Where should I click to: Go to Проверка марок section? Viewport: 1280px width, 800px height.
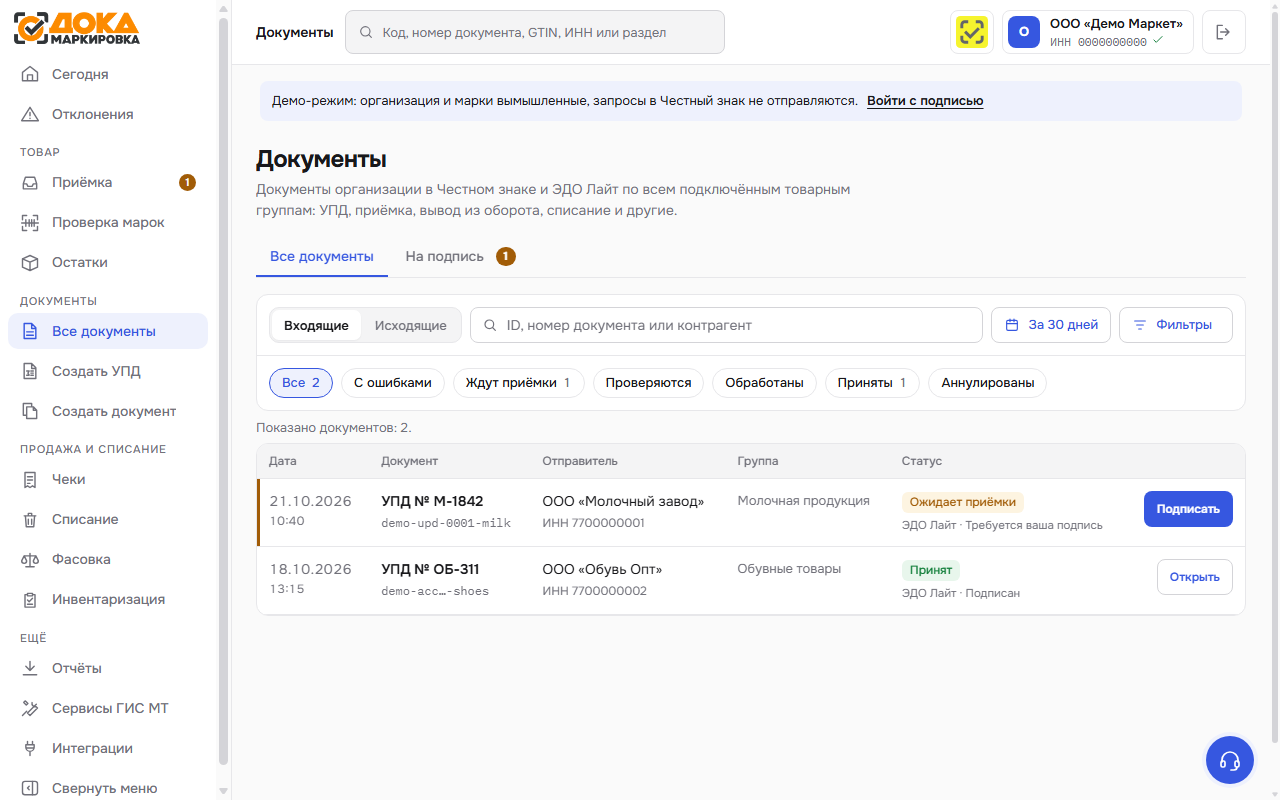(108, 222)
